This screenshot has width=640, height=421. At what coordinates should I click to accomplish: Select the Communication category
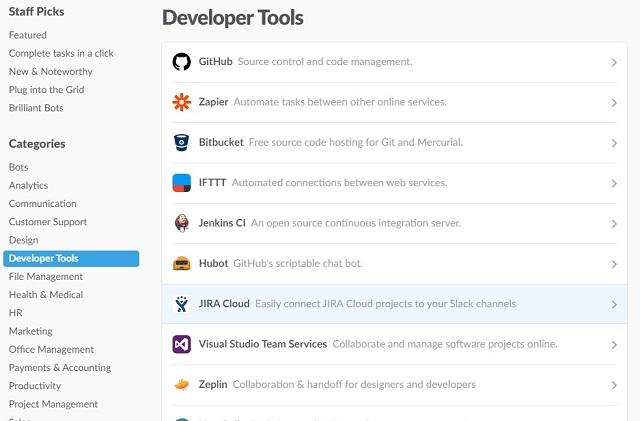(42, 204)
